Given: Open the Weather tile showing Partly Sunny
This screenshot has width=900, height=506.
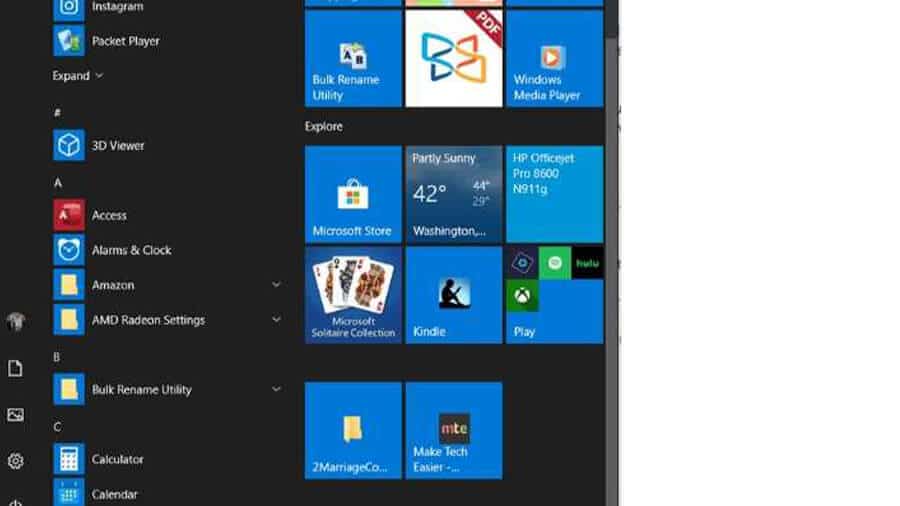Looking at the screenshot, I should (454, 194).
